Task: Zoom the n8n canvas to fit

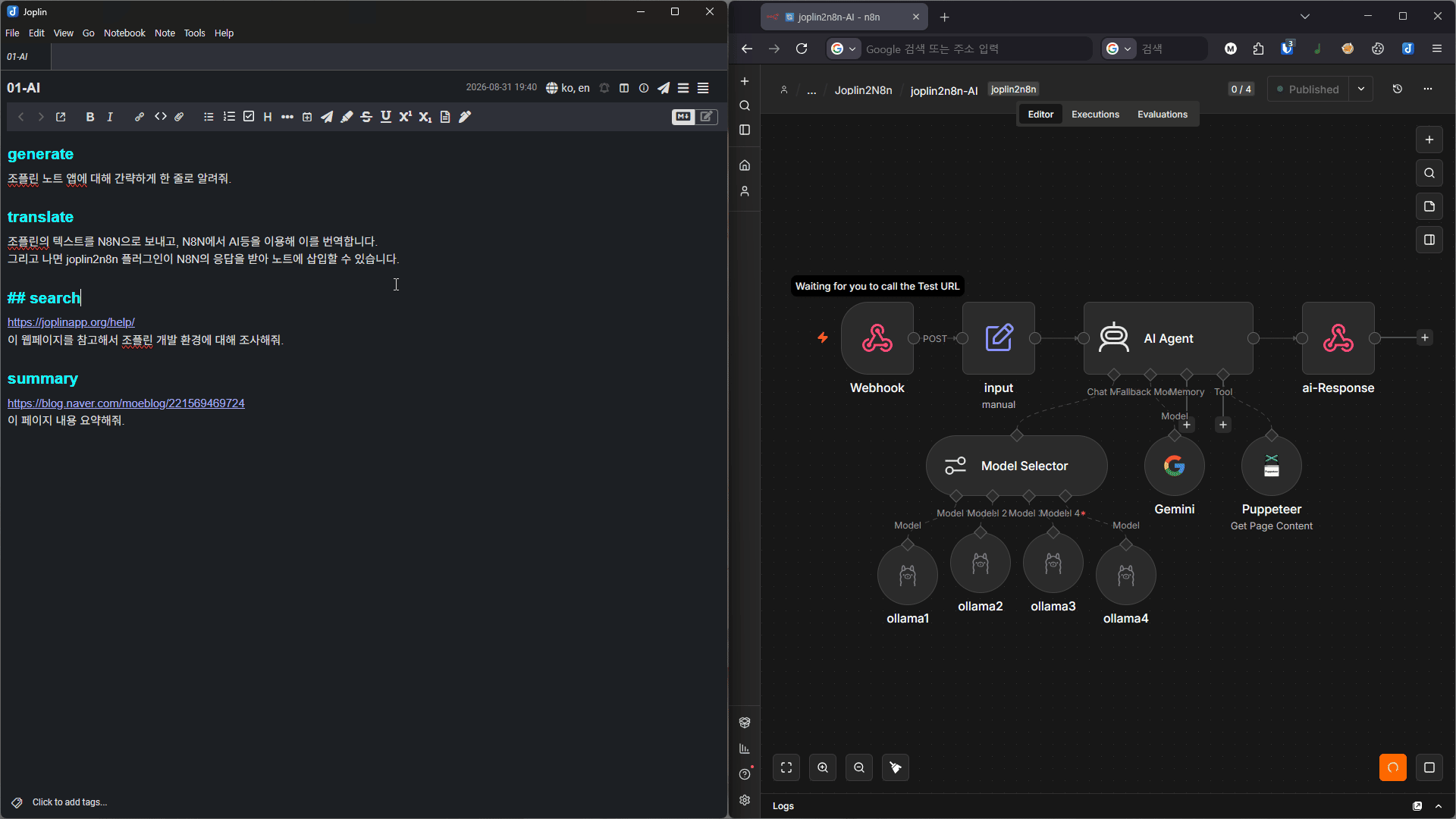Action: [786, 767]
